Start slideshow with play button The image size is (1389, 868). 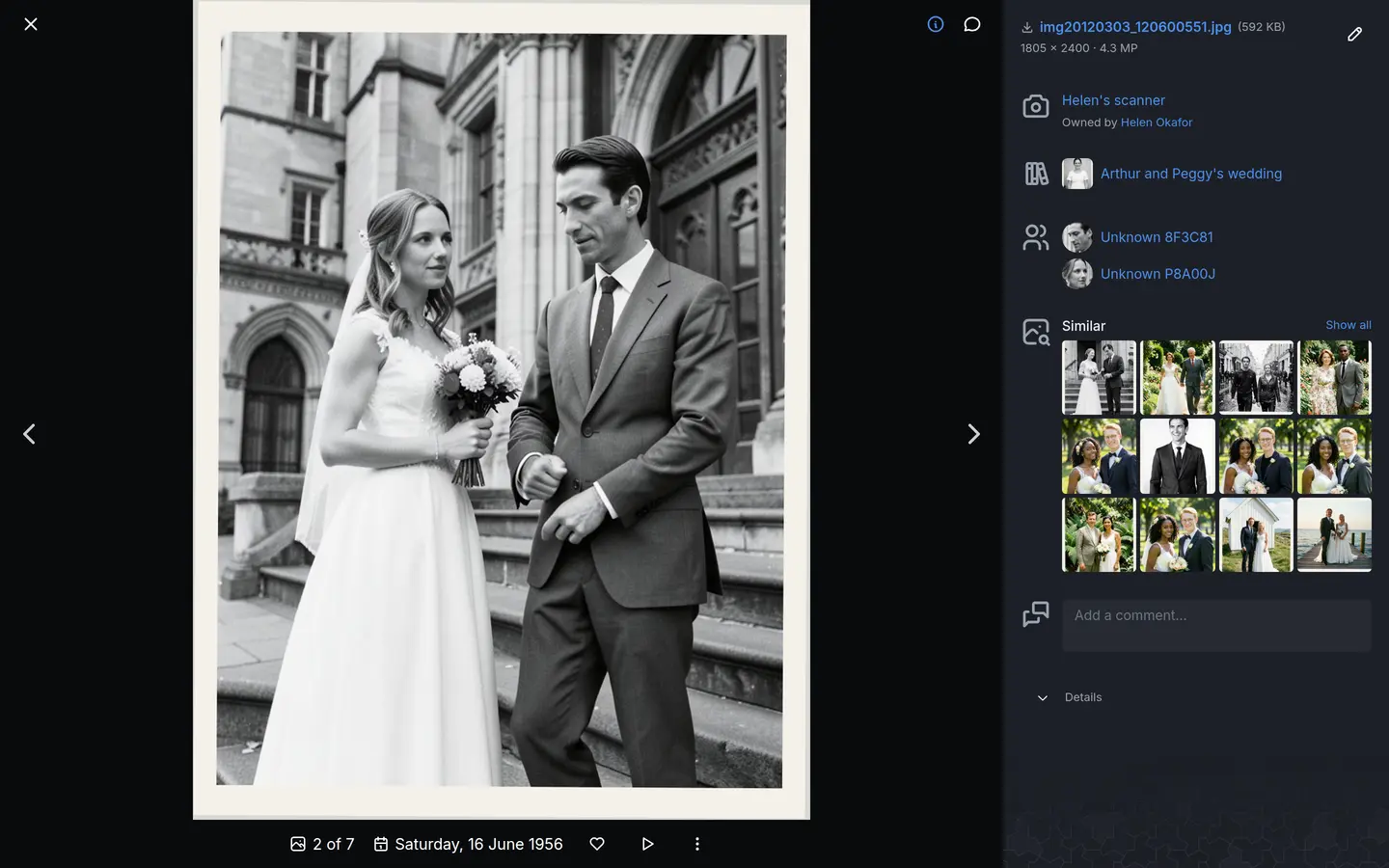coord(647,844)
